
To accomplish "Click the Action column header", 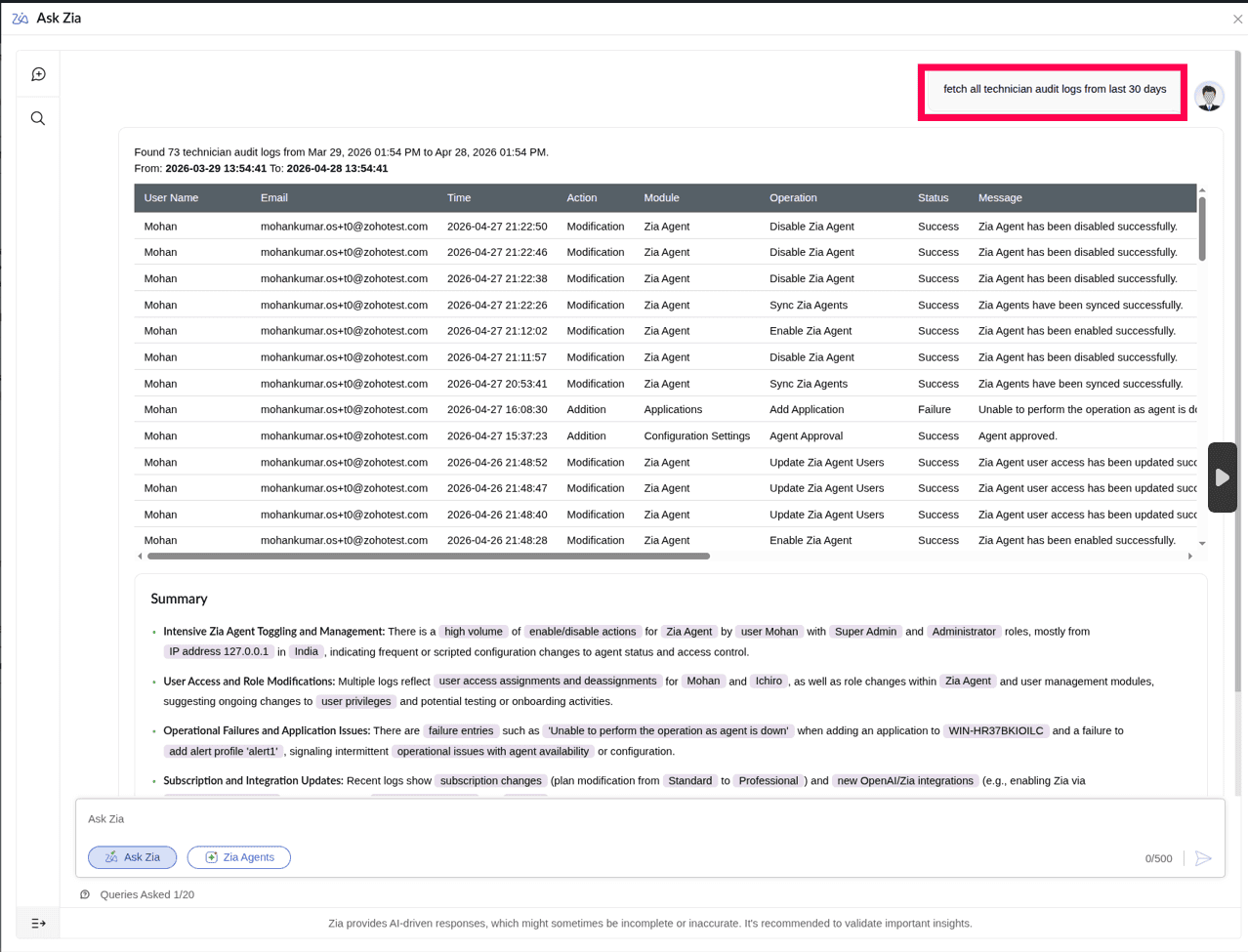I will 582,197.
